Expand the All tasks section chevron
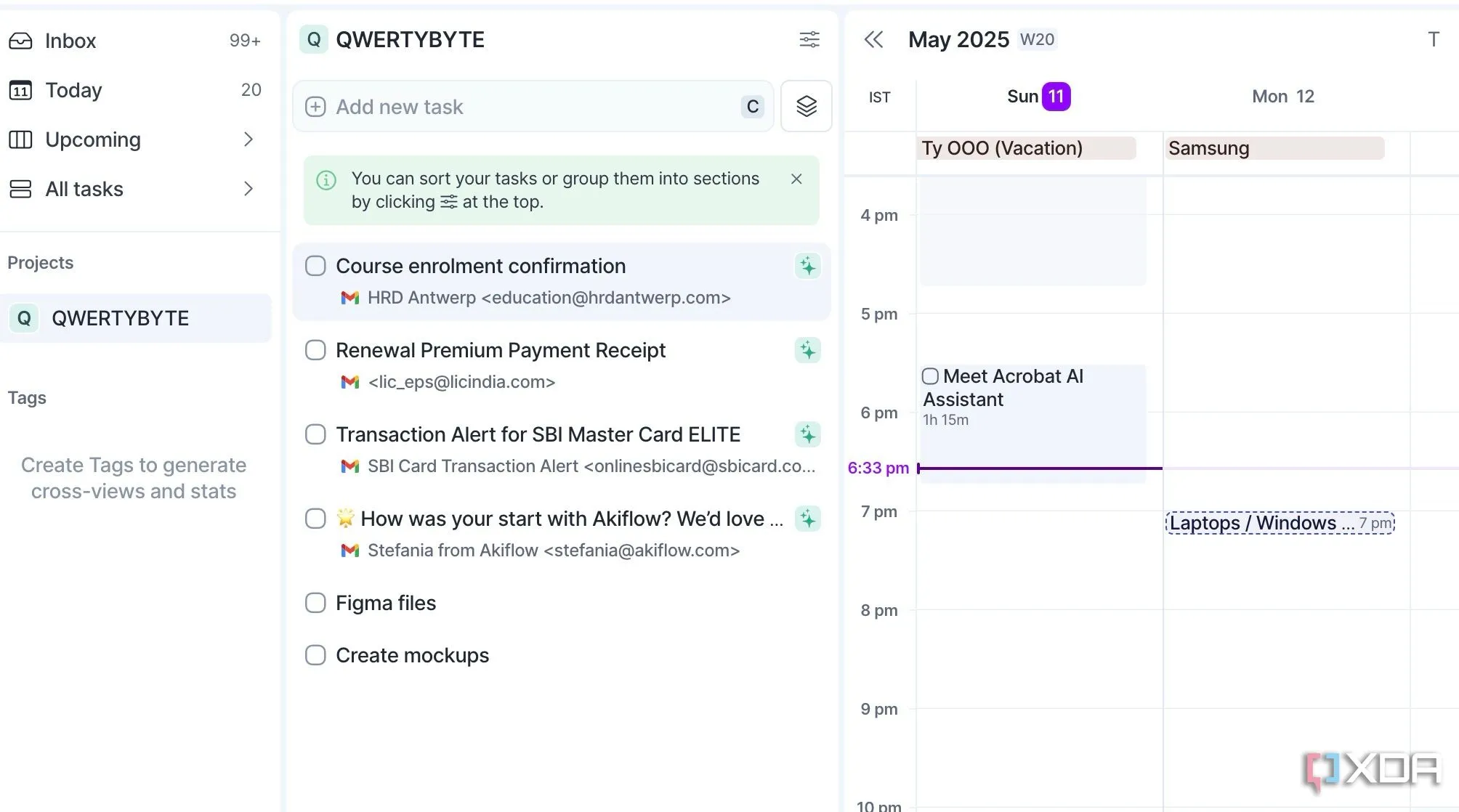The height and width of the screenshot is (812, 1459). pos(248,189)
